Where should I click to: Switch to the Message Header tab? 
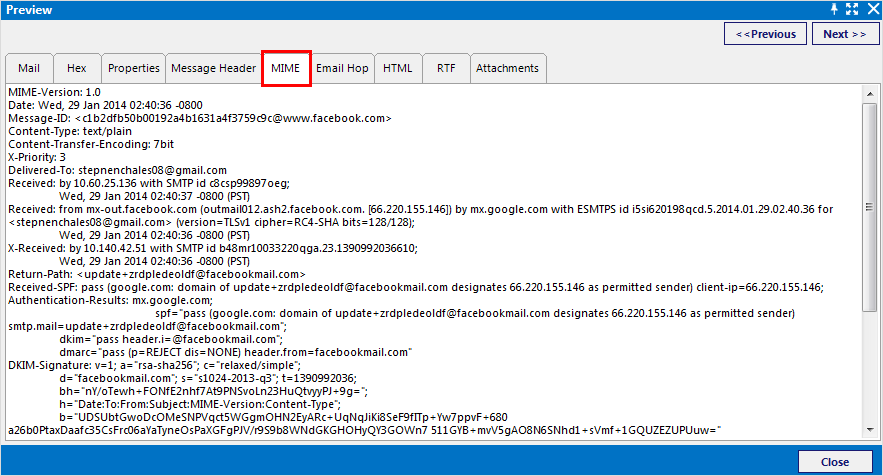[213, 68]
